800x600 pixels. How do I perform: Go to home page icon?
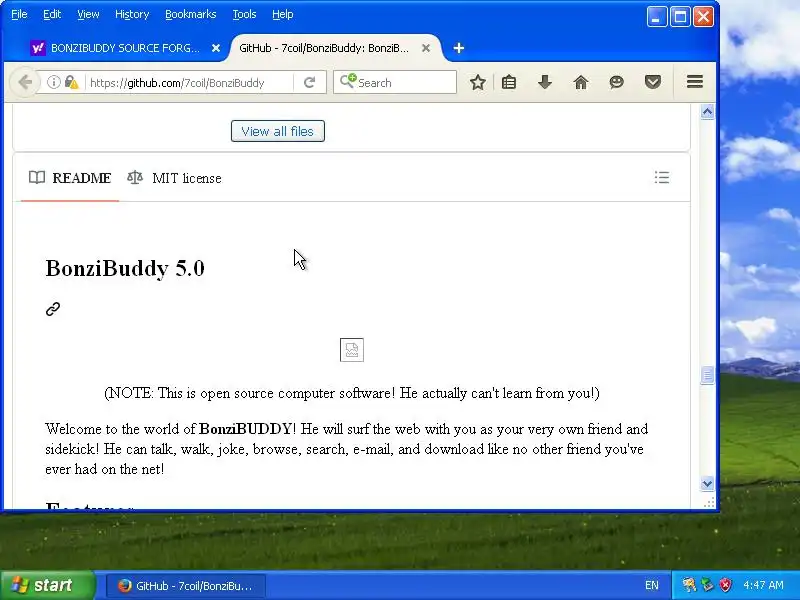pyautogui.click(x=581, y=82)
